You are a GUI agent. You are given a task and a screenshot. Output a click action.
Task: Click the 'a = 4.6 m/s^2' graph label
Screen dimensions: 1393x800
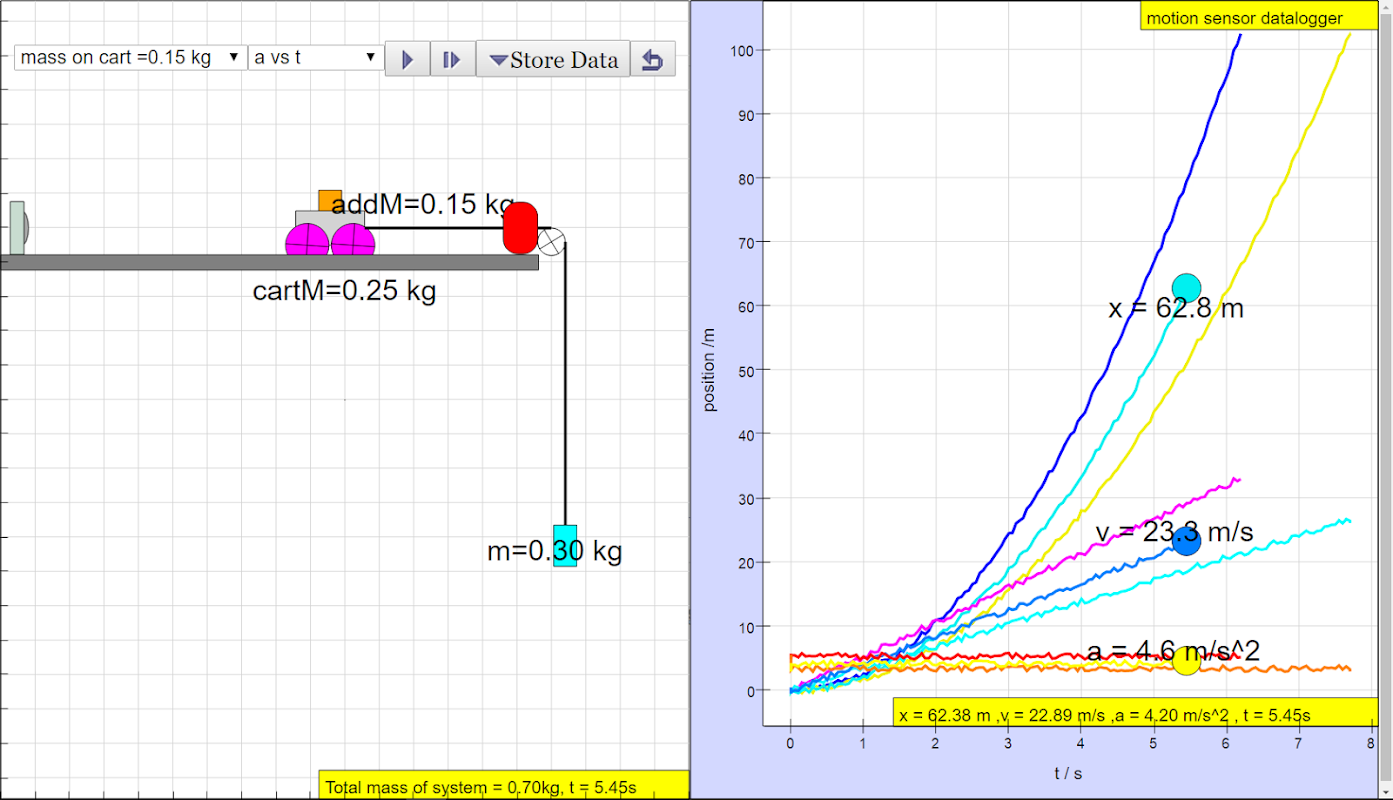coord(1173,652)
